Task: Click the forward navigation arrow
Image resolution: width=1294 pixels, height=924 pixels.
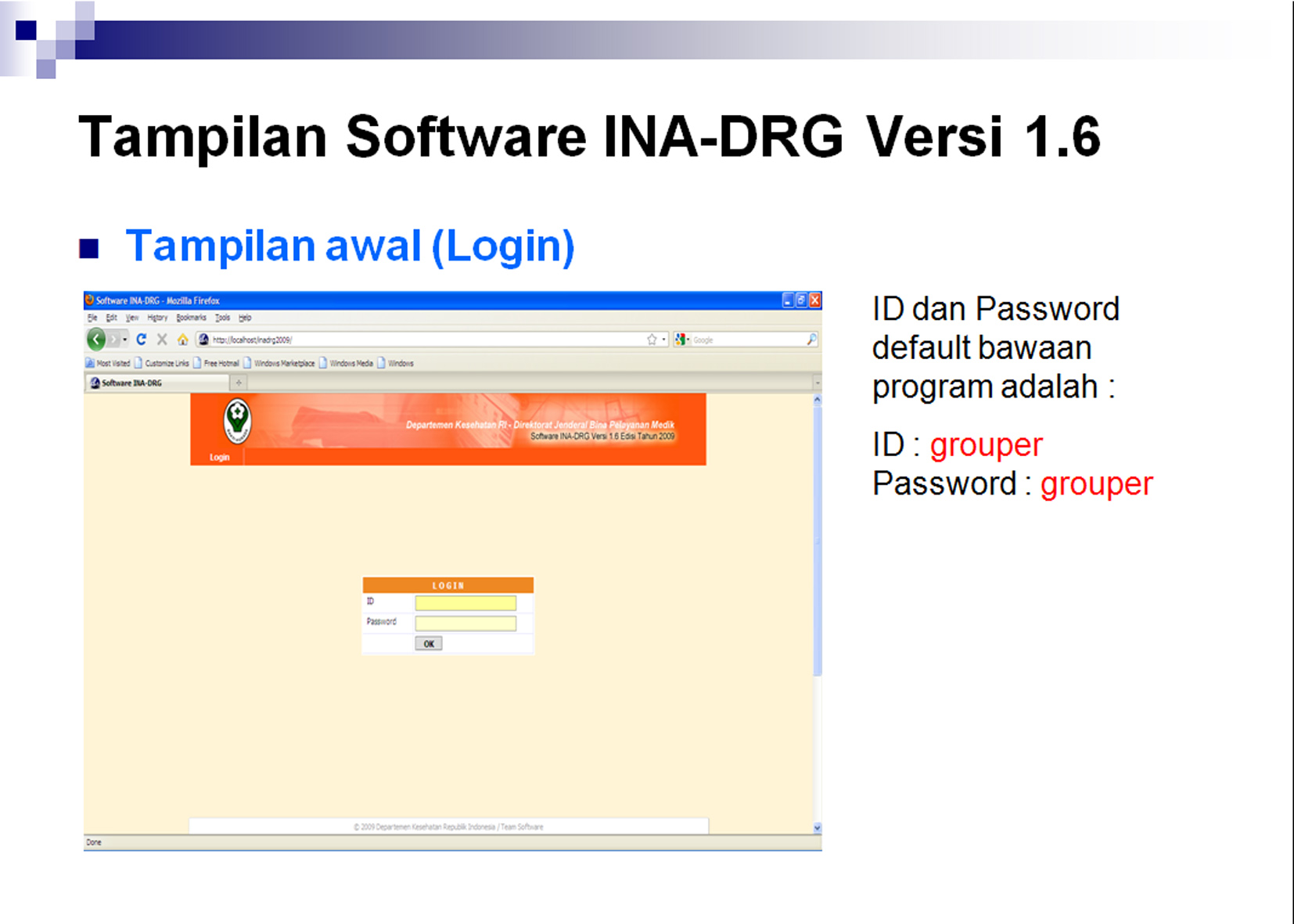Action: (114, 340)
